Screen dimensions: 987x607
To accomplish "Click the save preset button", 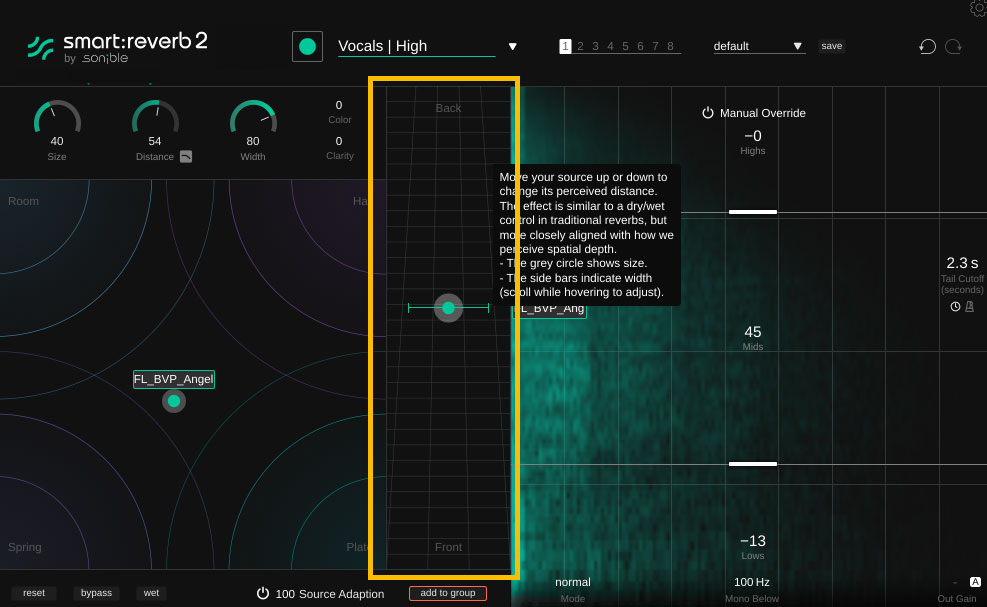I will coord(832,46).
